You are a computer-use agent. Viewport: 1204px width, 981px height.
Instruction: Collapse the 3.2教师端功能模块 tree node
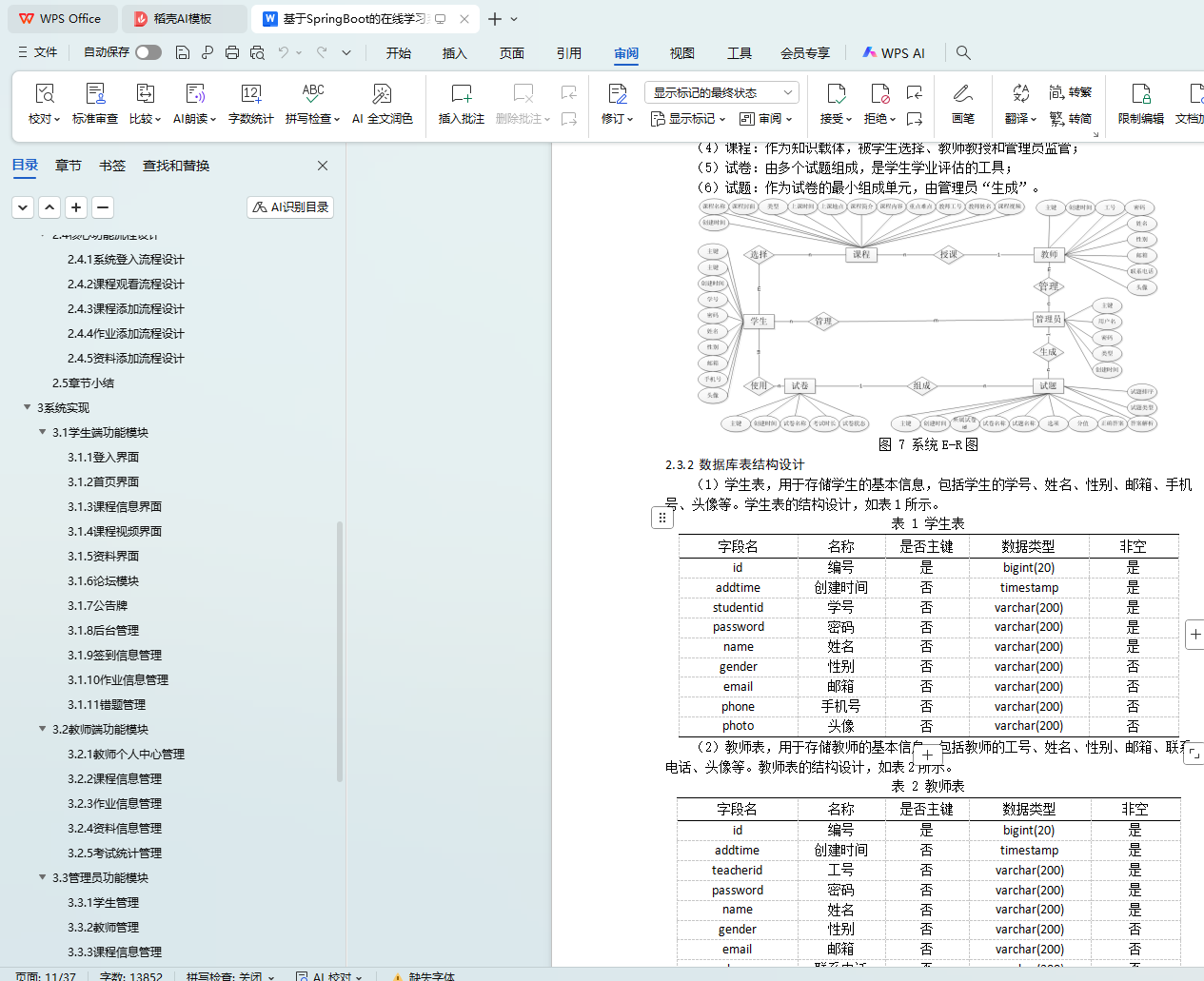coord(43,729)
